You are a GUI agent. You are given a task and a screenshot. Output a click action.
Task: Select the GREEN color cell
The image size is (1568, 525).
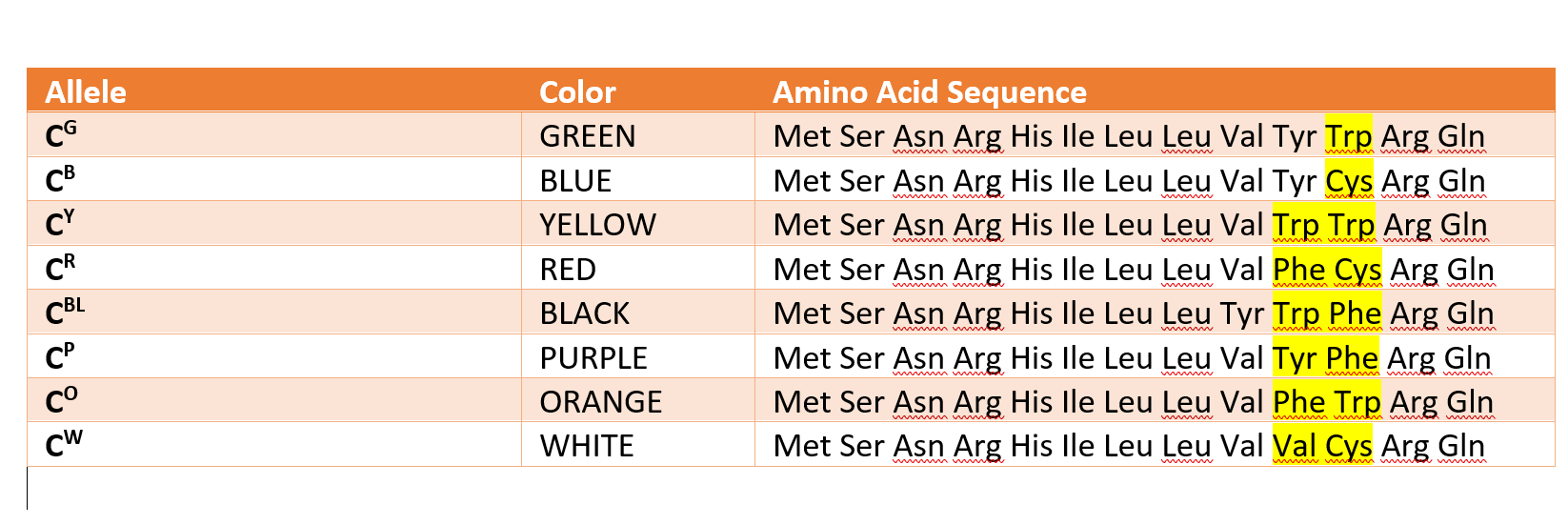point(587,136)
